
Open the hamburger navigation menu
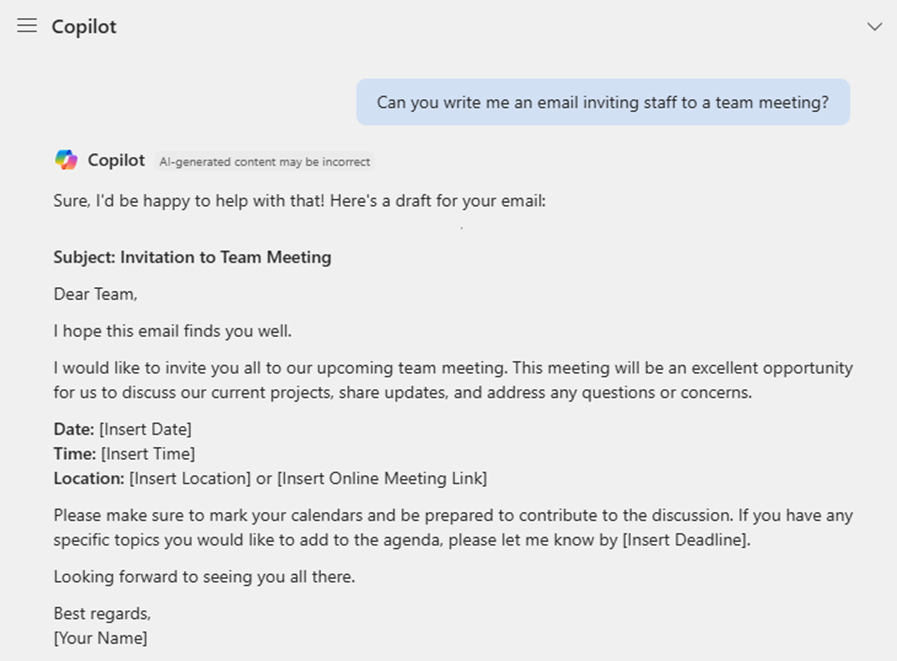pyautogui.click(x=27, y=26)
